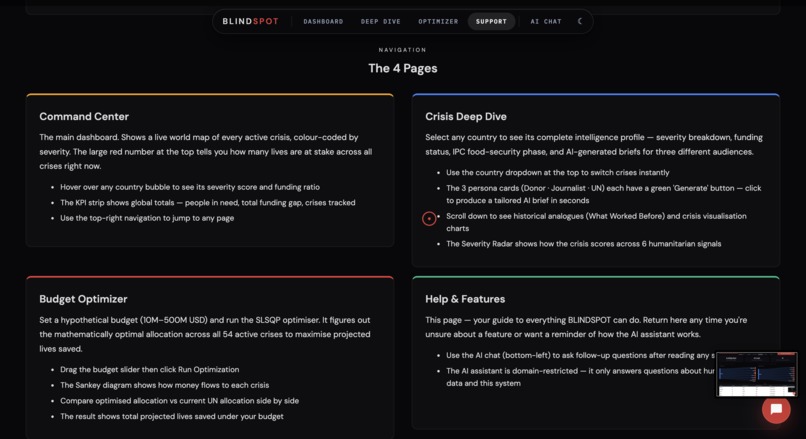Click the Budget Optimizer card title
Image resolution: width=806 pixels, height=439 pixels.
pos(83,299)
